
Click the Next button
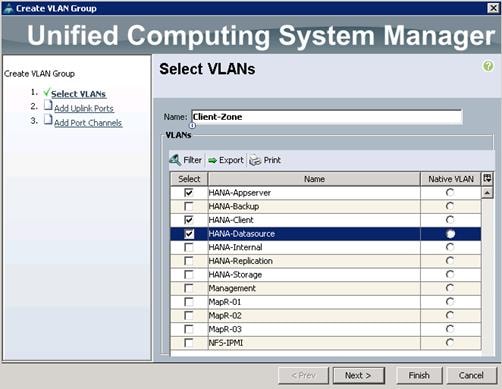tap(359, 376)
